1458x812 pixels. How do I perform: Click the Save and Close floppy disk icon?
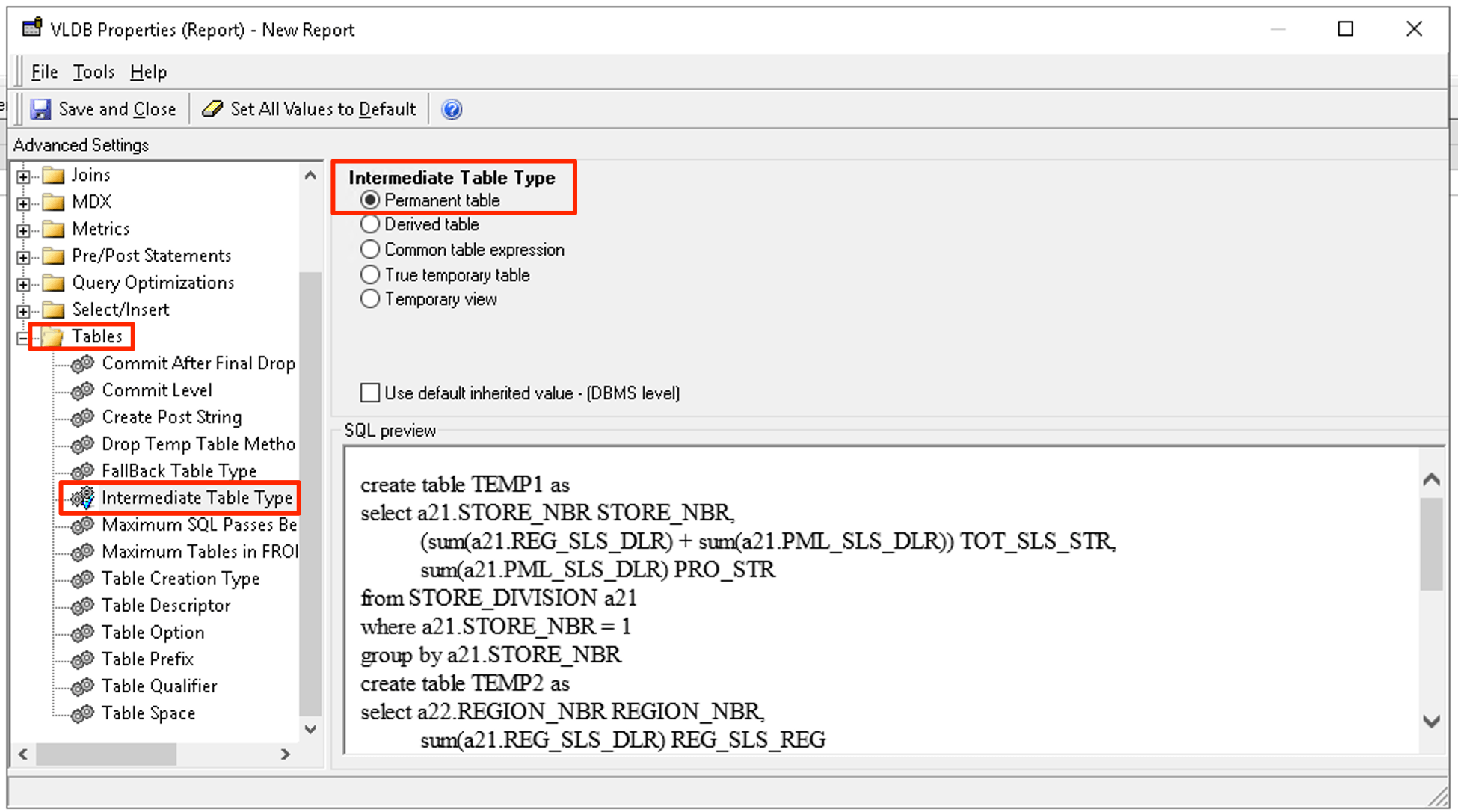tap(40, 110)
